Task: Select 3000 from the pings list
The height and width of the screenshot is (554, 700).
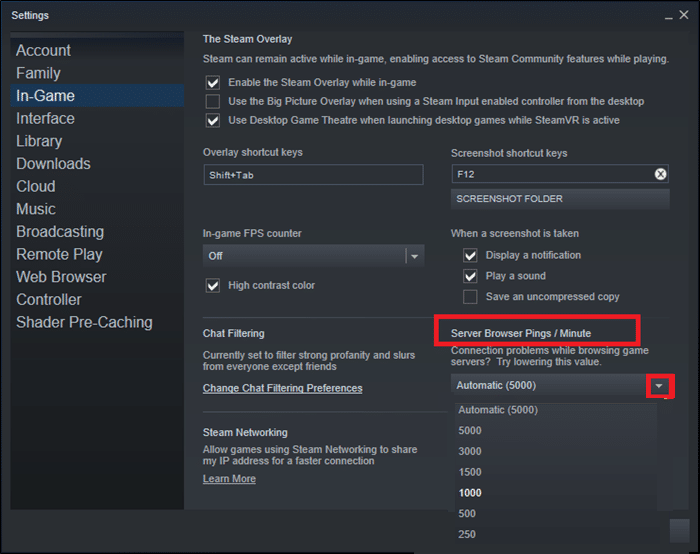Action: 470,452
